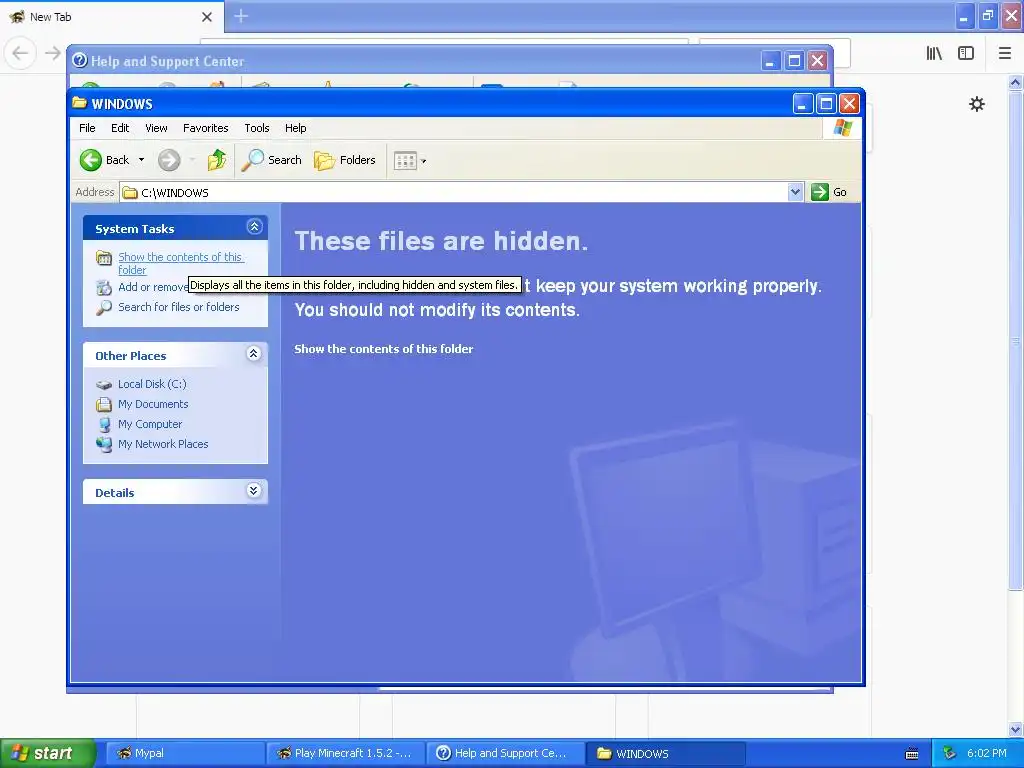1024x768 pixels.
Task: Switch to Play Minecraft 1.5.2 taskbar button
Action: pos(346,754)
